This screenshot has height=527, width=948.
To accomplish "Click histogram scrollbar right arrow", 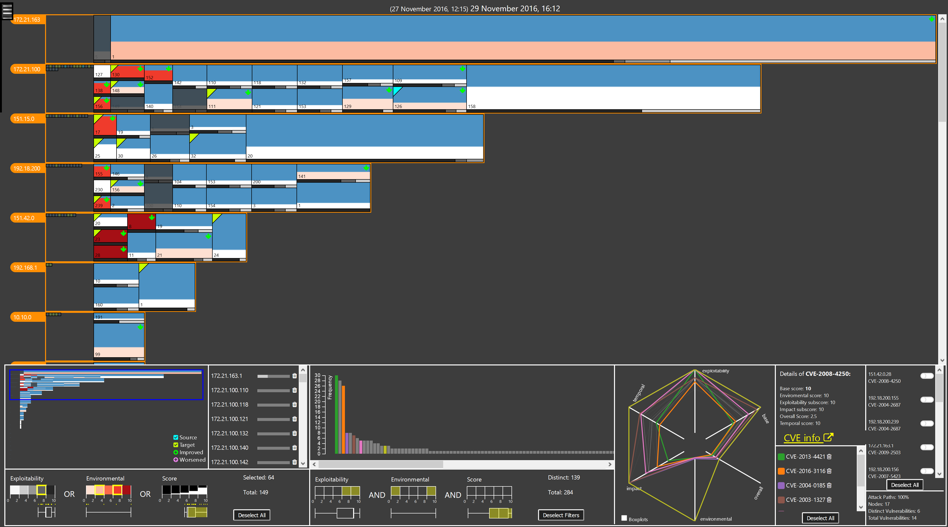I will coord(609,465).
